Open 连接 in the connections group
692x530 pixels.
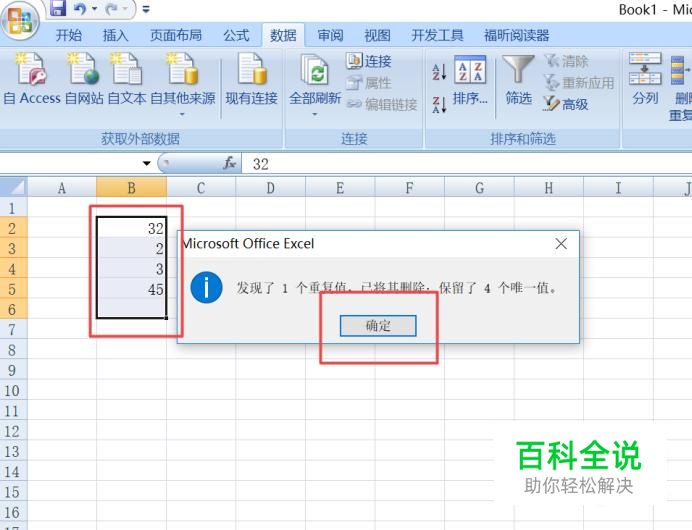point(369,61)
